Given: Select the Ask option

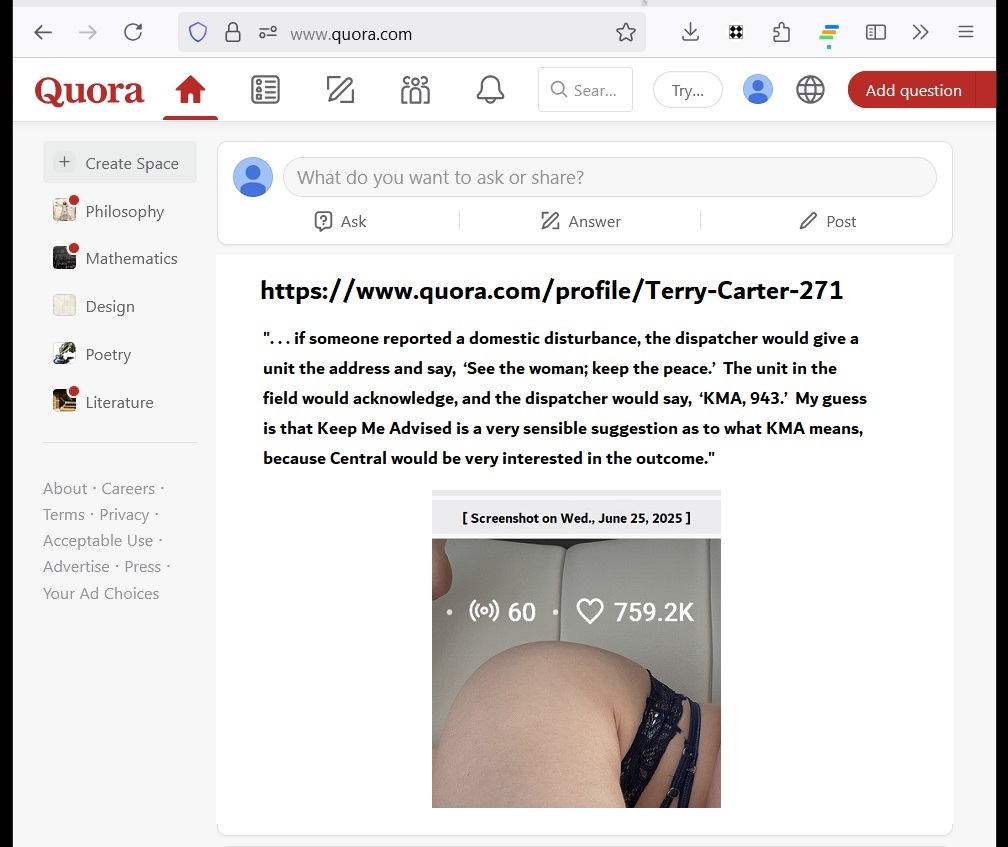Looking at the screenshot, I should (x=340, y=221).
